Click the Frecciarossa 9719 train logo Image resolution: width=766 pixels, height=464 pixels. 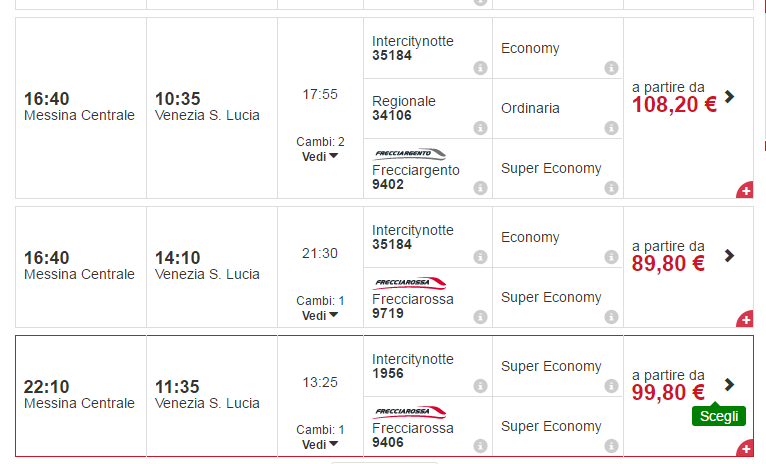[x=409, y=283]
